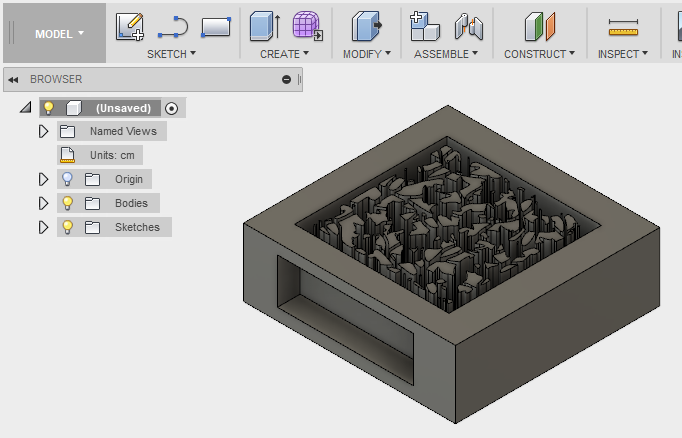Hide the Sketches folder via its bulb

(67, 227)
